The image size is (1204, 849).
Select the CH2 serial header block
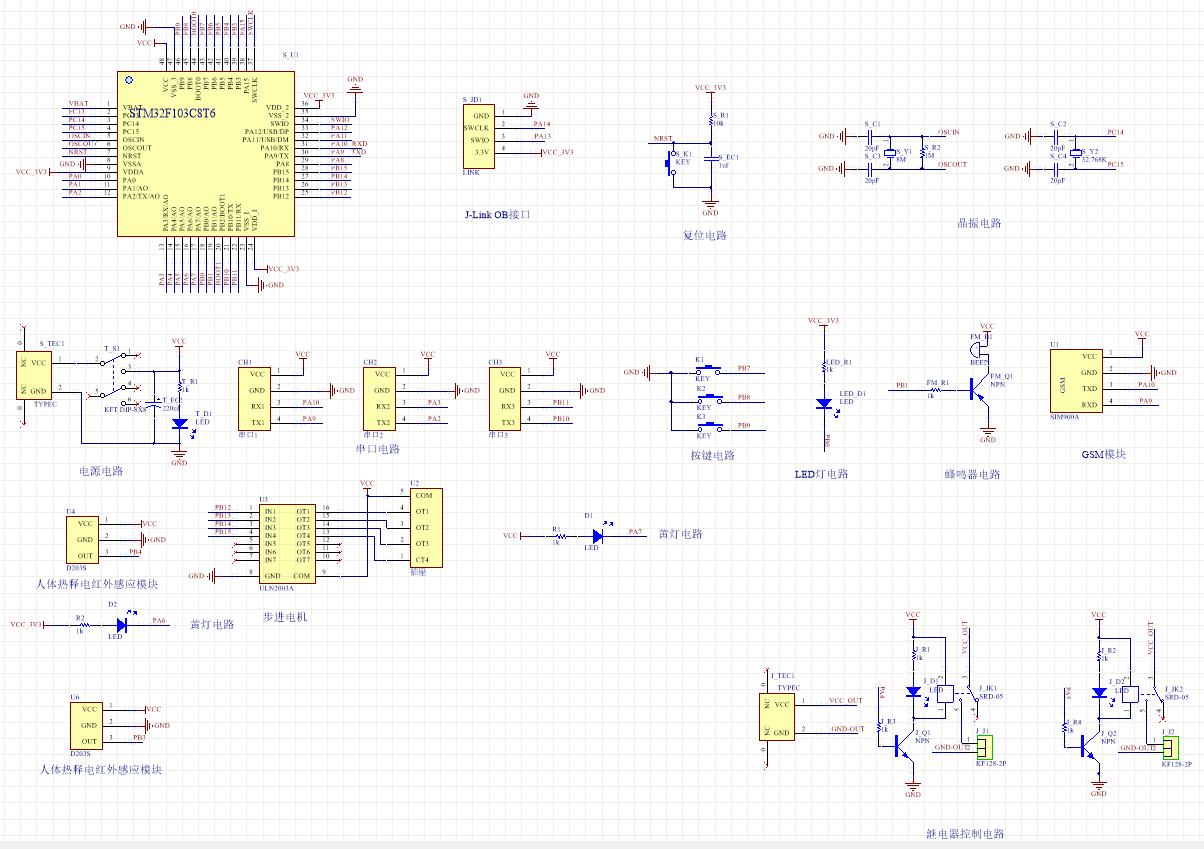(378, 398)
